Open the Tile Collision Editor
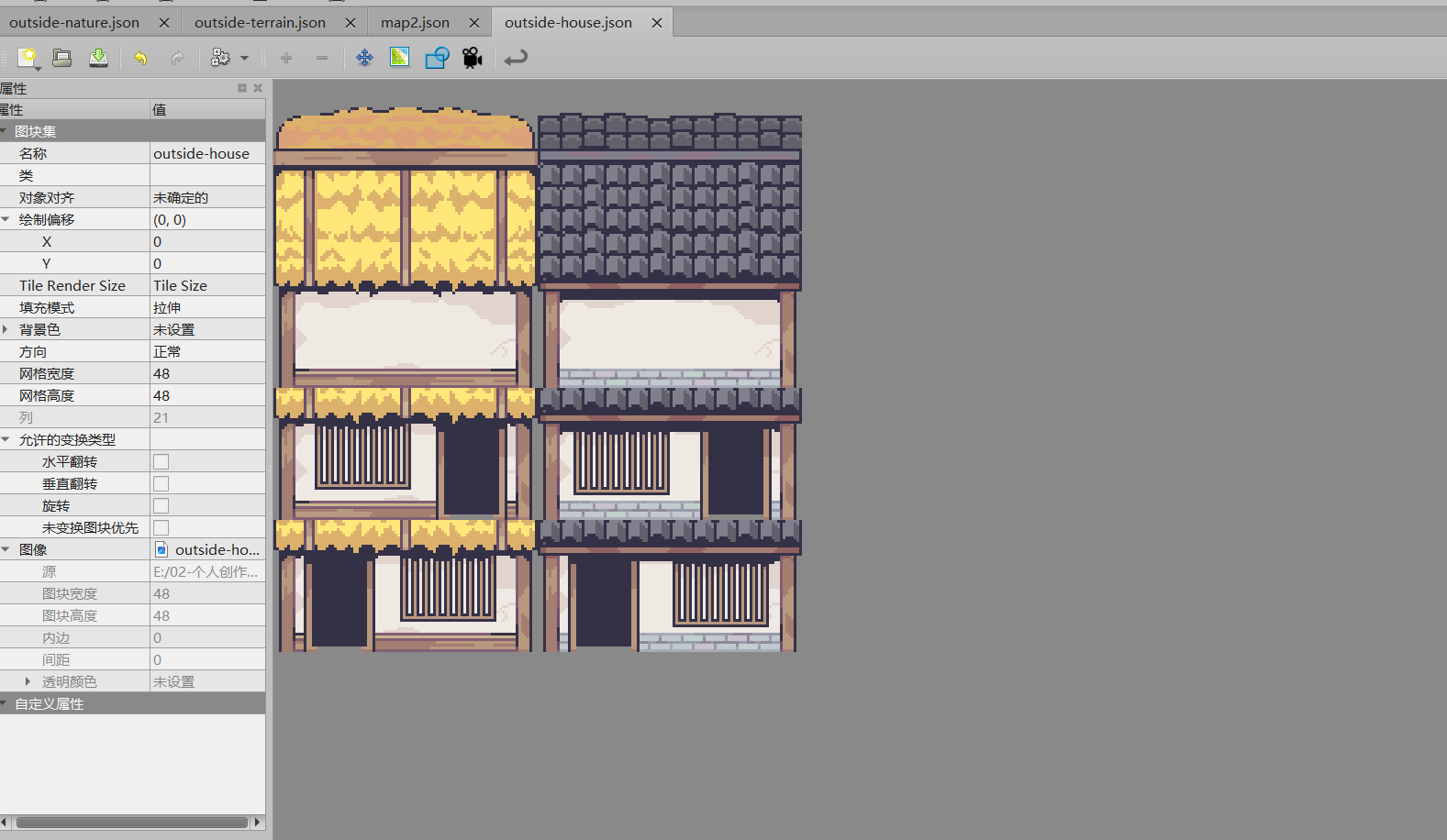1447x840 pixels. coord(437,58)
